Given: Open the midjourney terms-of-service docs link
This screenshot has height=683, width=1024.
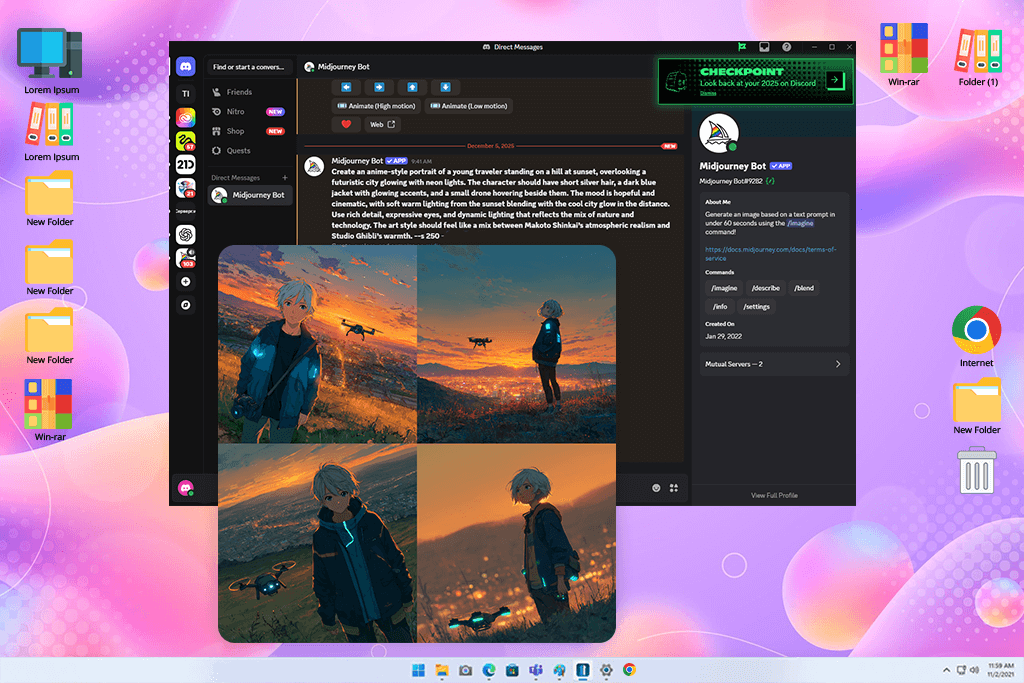Looking at the screenshot, I should pos(770,254).
